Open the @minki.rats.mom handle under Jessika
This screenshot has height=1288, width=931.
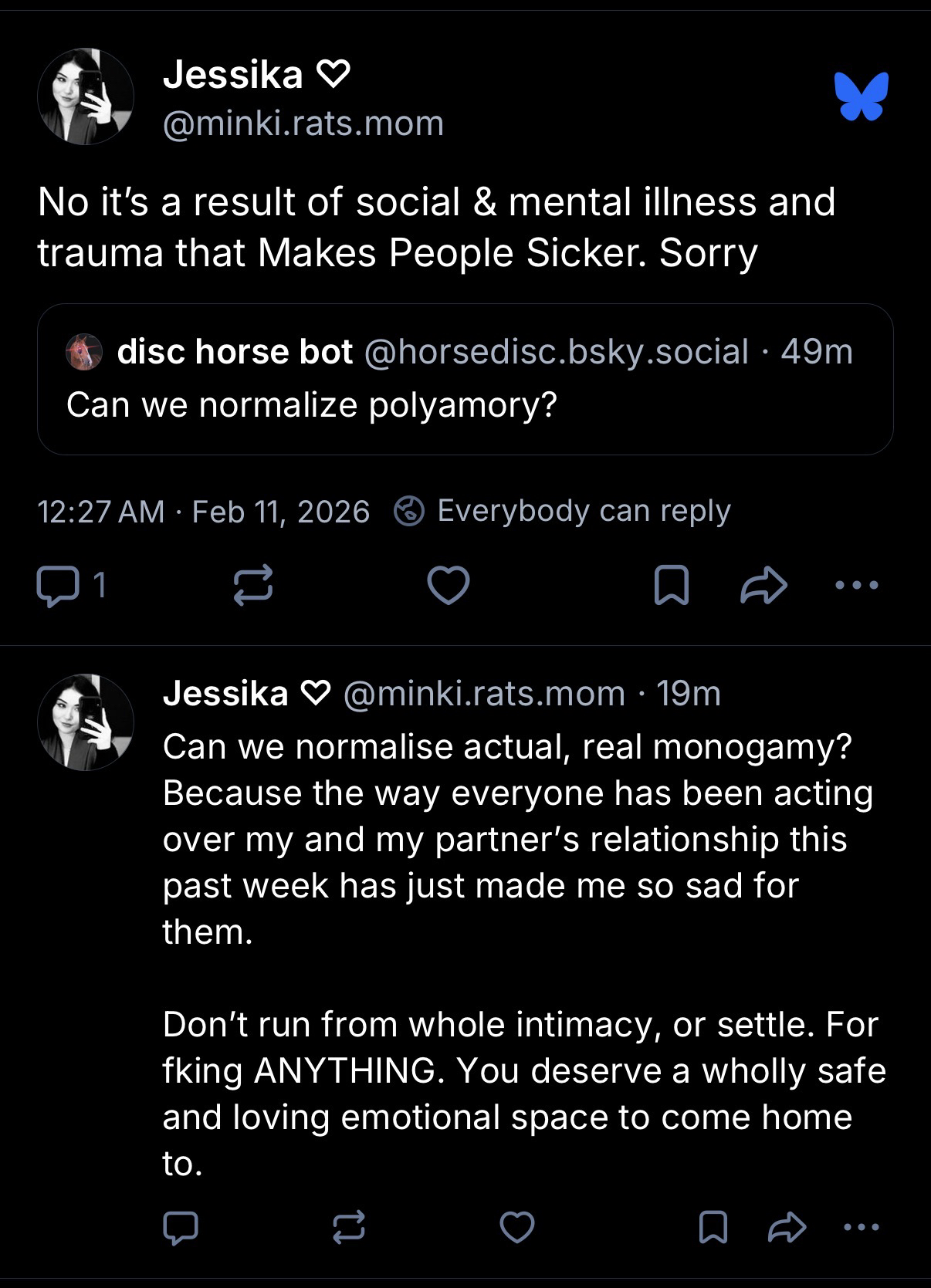[303, 123]
